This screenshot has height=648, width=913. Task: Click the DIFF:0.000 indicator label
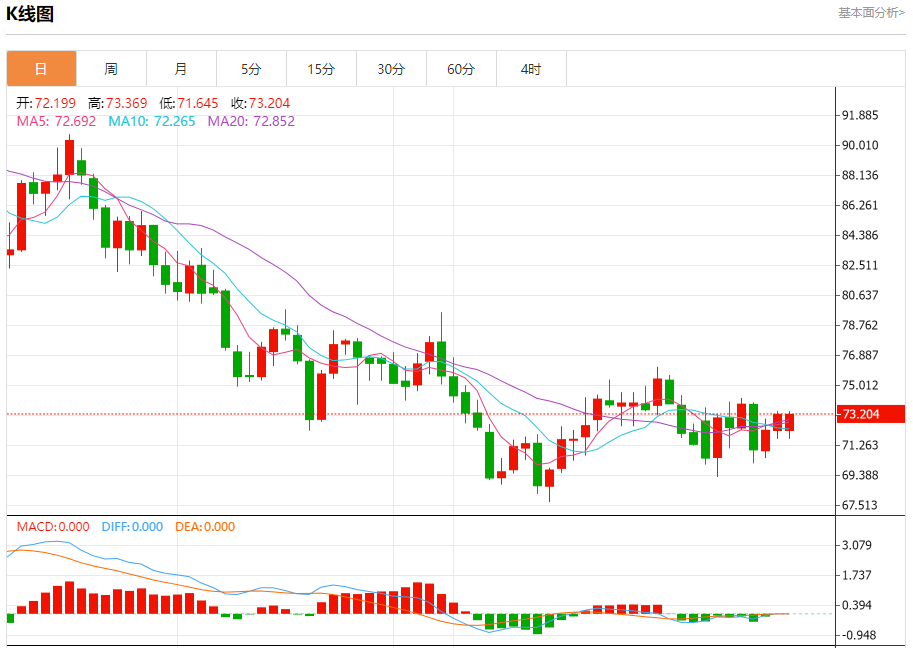click(x=132, y=527)
